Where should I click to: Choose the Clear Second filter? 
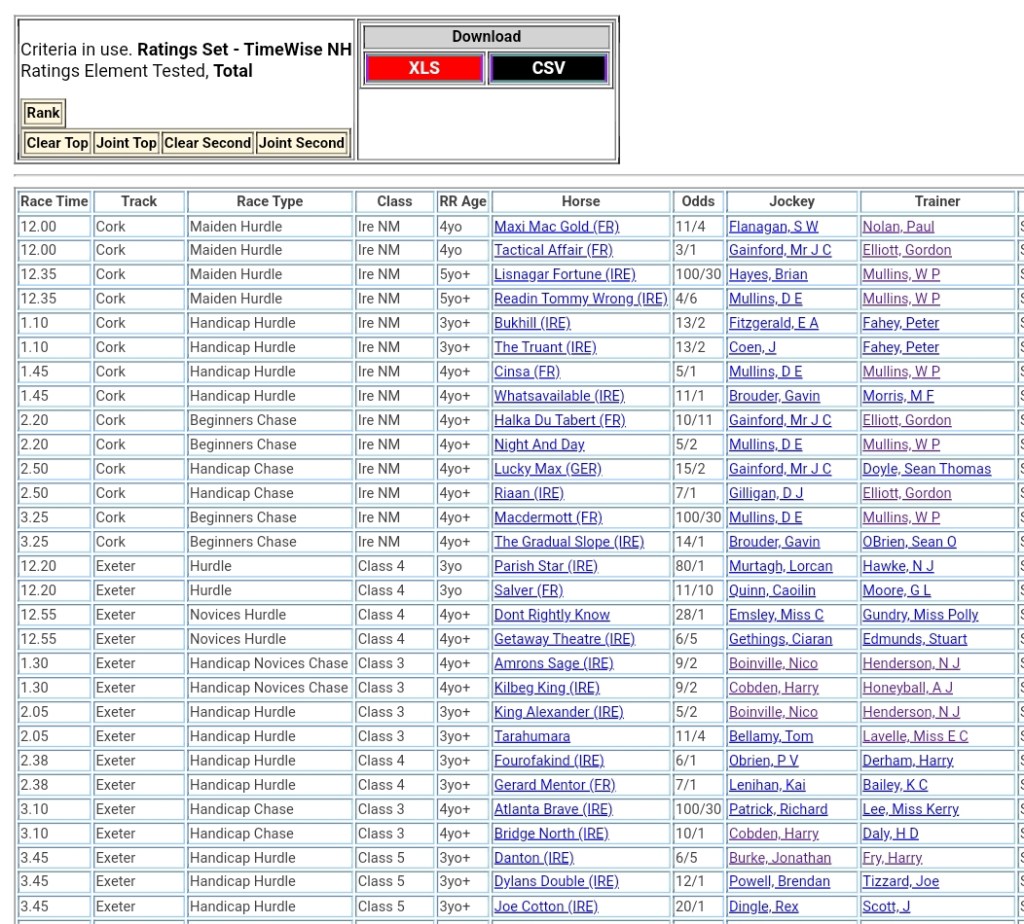click(x=207, y=143)
